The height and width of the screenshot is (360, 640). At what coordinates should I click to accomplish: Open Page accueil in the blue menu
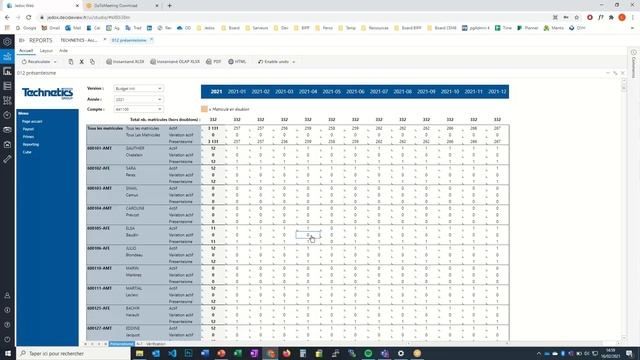click(x=32, y=121)
